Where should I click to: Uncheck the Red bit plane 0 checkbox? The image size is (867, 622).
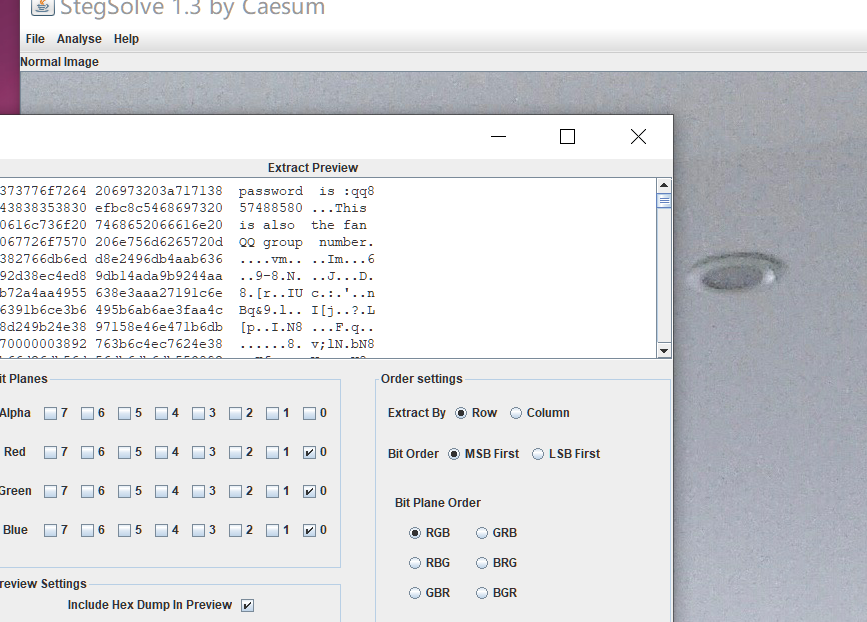309,452
